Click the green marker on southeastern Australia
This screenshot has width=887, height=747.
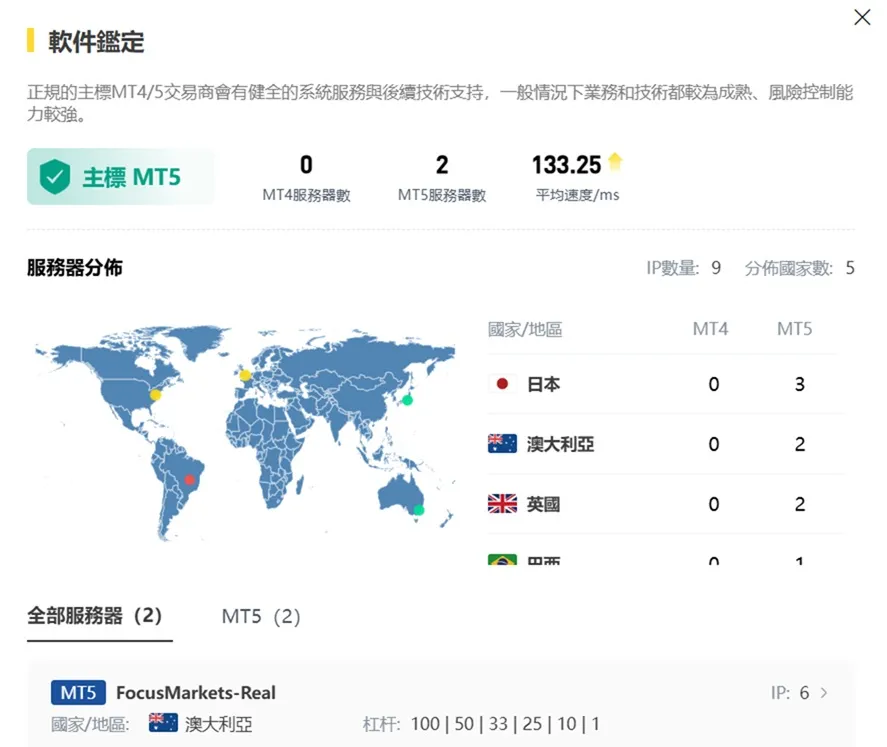coord(419,509)
